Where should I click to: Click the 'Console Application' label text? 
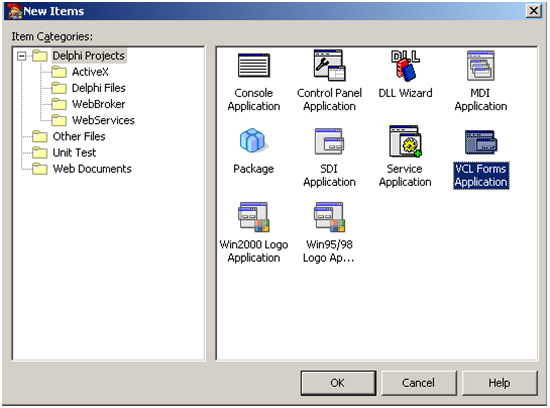point(254,100)
